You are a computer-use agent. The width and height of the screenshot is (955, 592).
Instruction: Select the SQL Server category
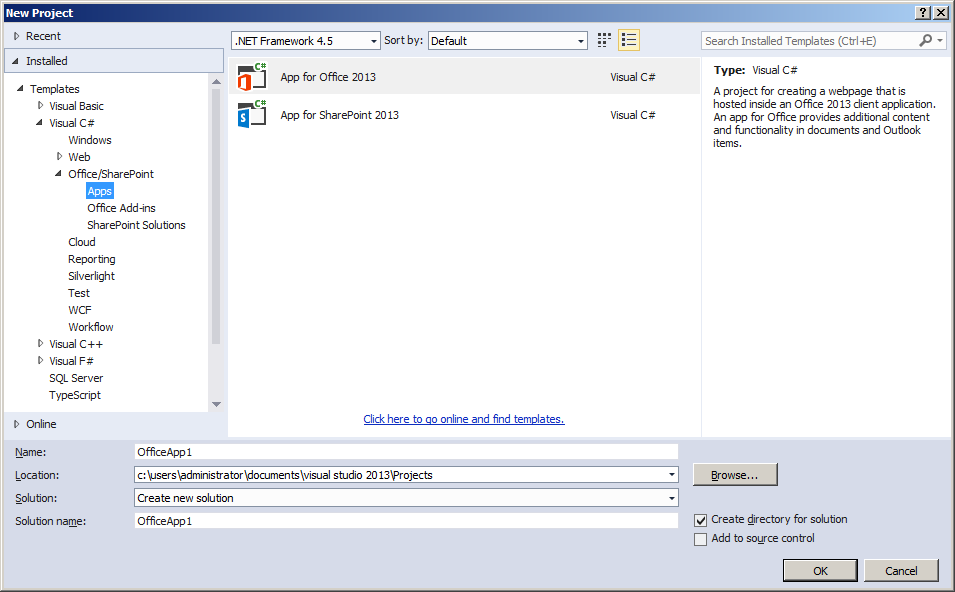(x=76, y=378)
